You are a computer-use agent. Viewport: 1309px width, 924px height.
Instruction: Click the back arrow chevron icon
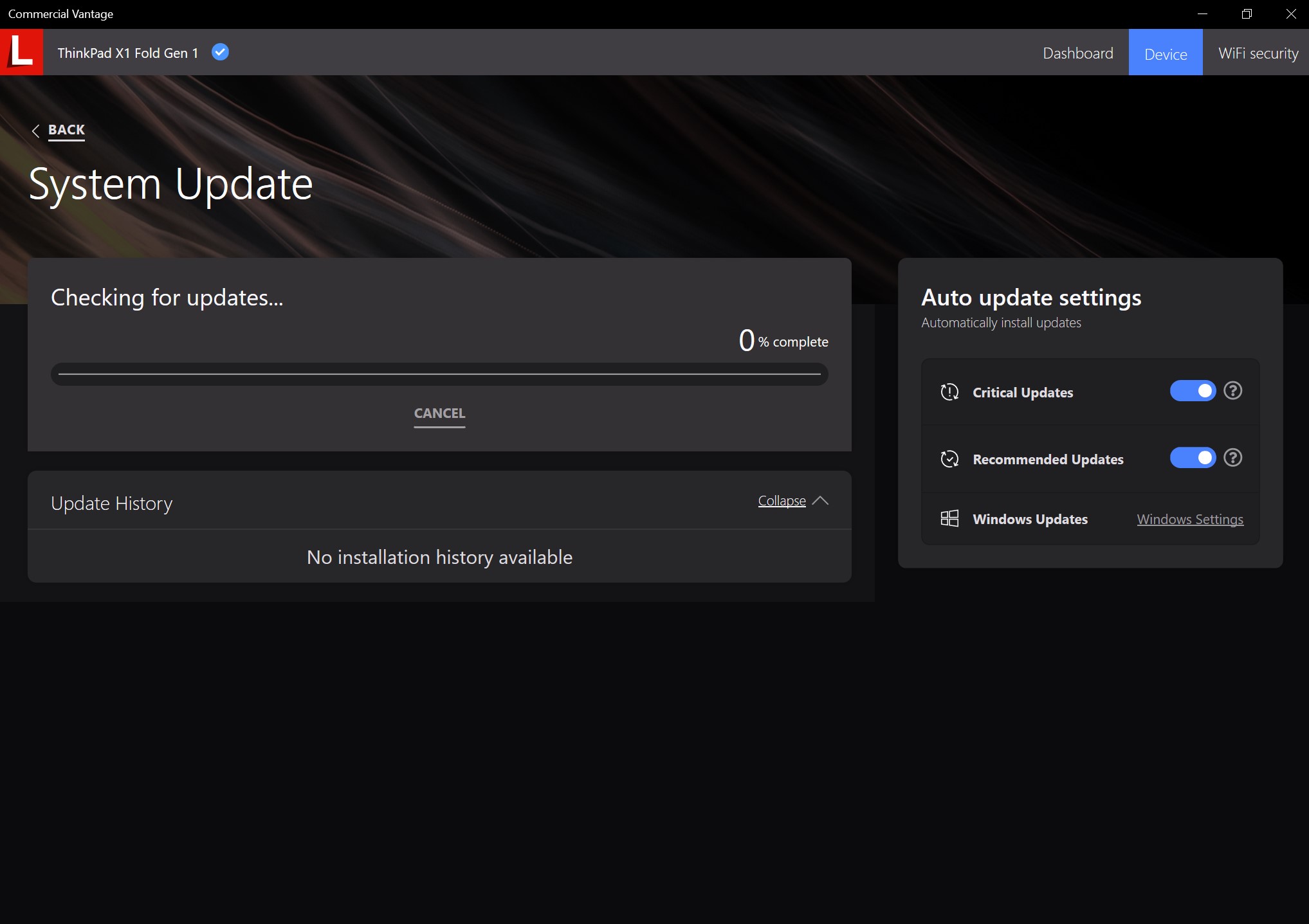(x=36, y=131)
